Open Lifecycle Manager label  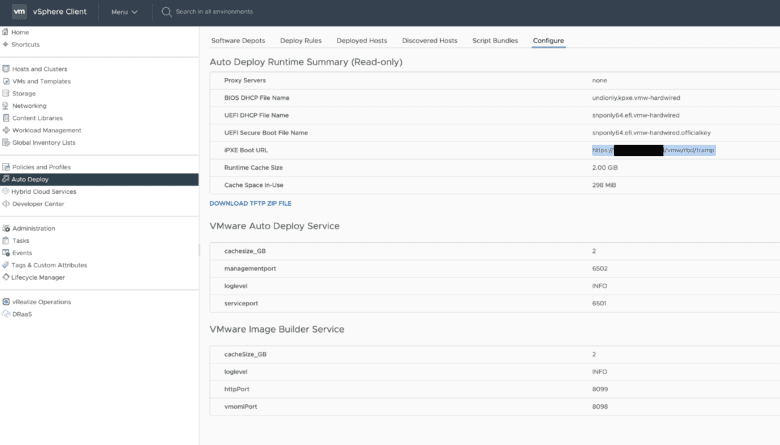point(38,277)
